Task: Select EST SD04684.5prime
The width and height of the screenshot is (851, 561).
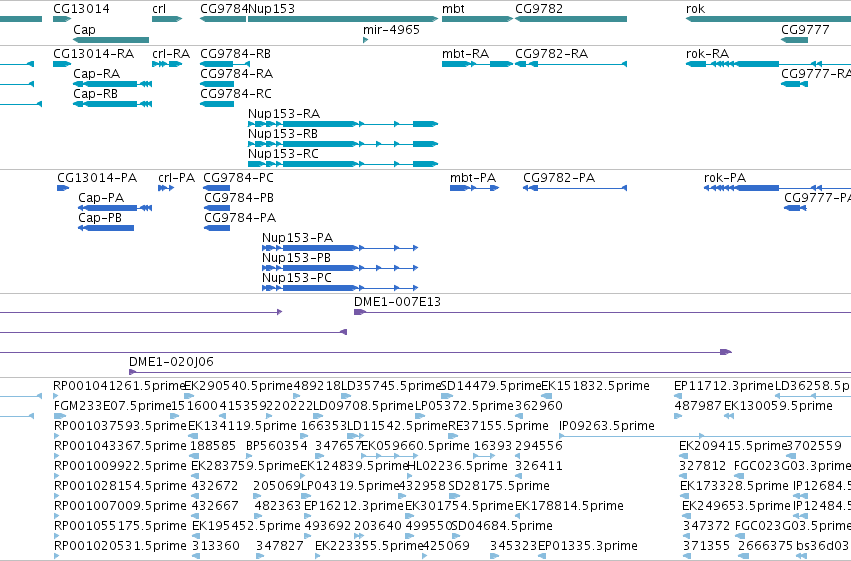Action: tap(502, 526)
